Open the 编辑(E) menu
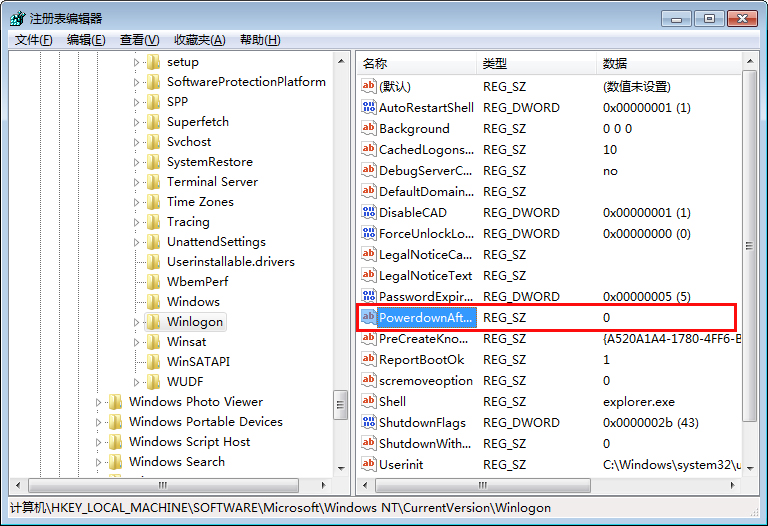Viewport: 768px width, 526px height. 86,40
